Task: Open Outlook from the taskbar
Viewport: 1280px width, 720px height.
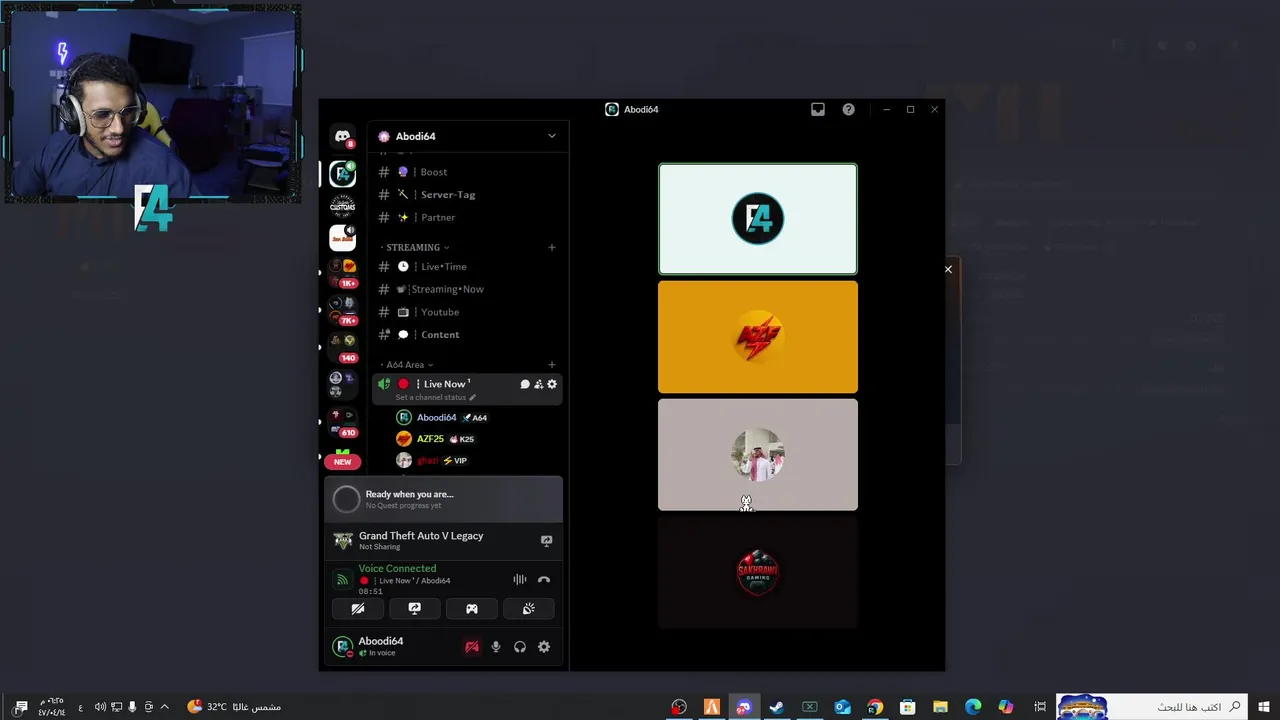Action: click(x=842, y=707)
